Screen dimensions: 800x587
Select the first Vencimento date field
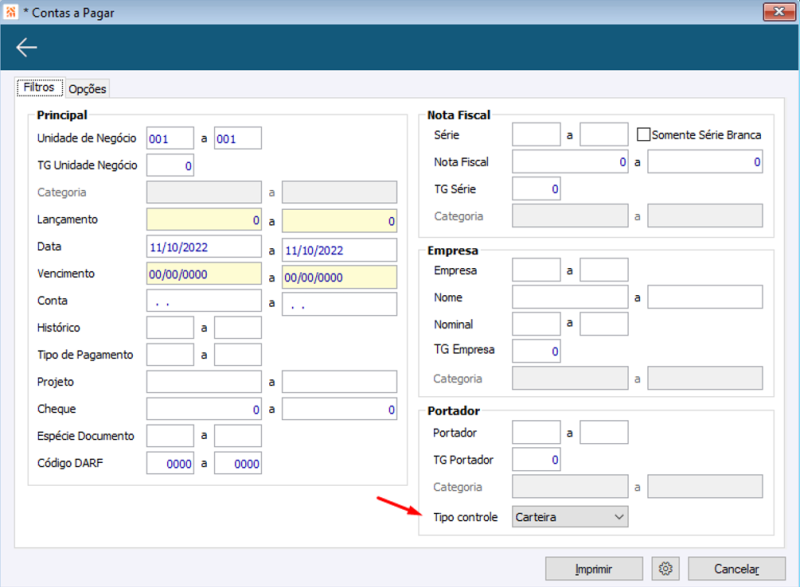(204, 274)
